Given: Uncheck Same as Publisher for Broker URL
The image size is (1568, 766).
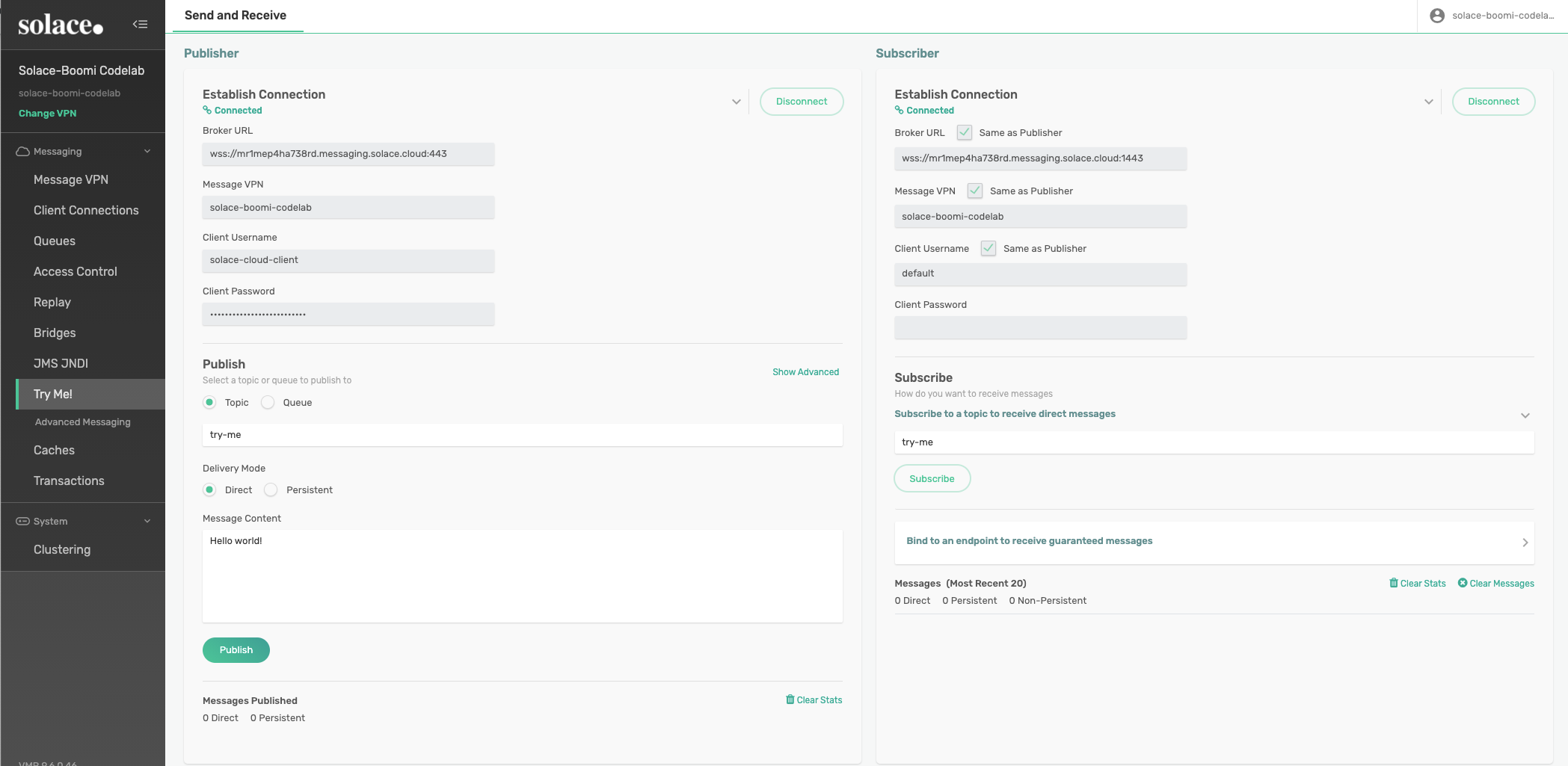Looking at the screenshot, I should pos(965,133).
